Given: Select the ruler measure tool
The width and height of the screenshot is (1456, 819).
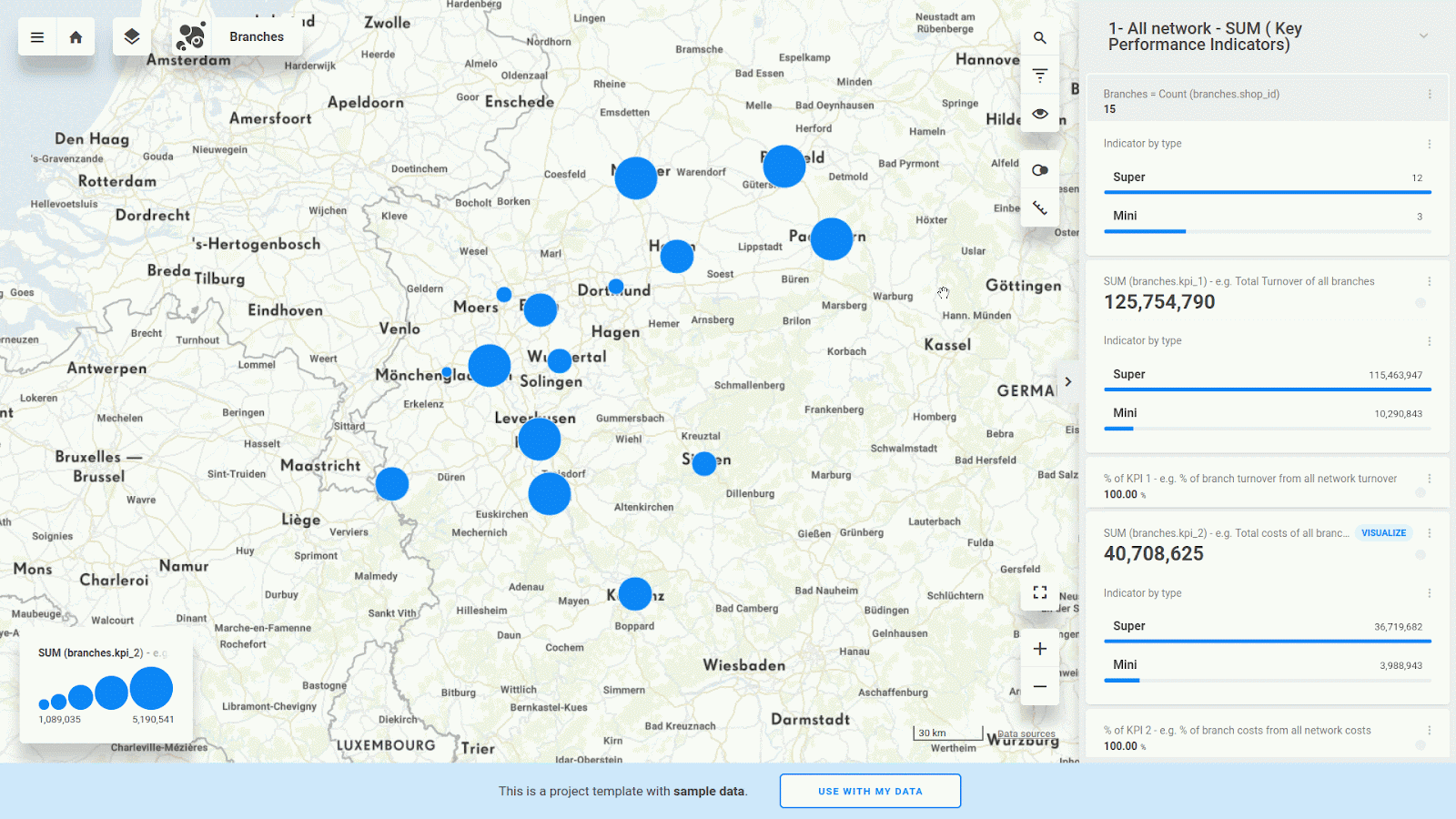Looking at the screenshot, I should pyautogui.click(x=1040, y=208).
